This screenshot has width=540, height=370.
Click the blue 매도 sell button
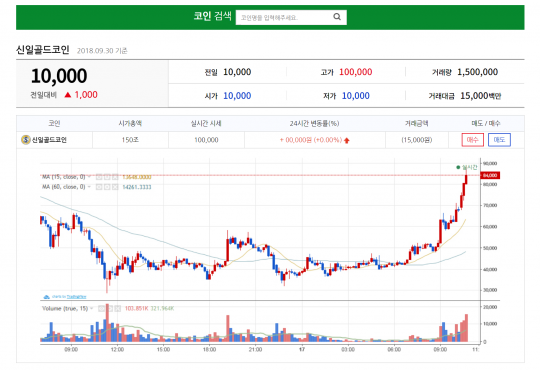[x=499, y=140]
